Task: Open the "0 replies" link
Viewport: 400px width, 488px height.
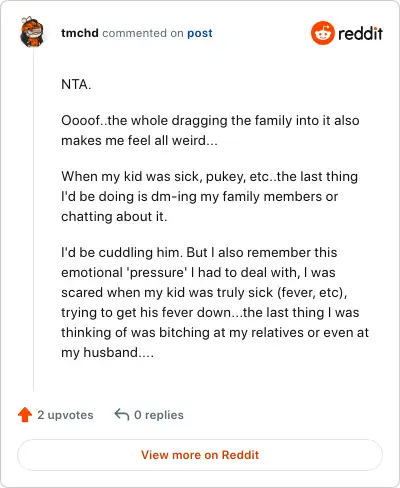Action: click(x=159, y=415)
